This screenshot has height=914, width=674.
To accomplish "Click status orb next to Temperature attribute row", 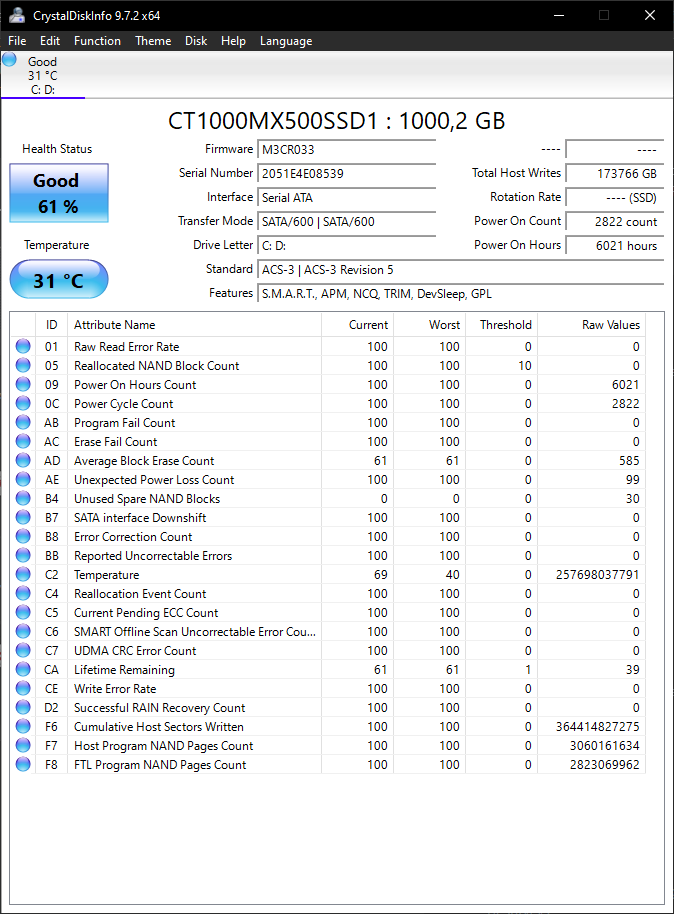I will click(23, 575).
